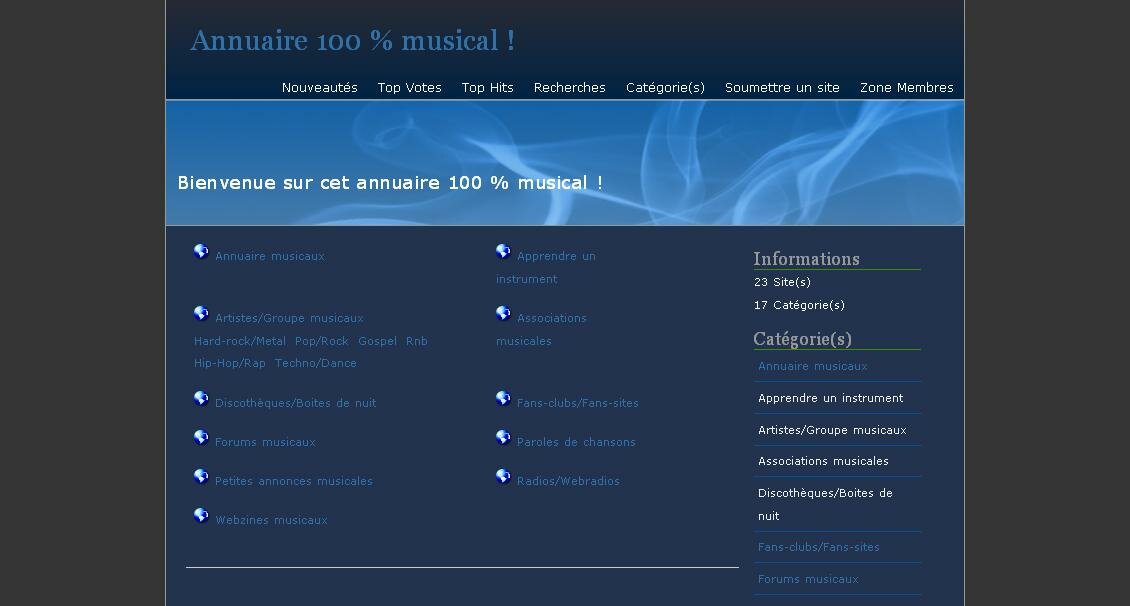This screenshot has width=1130, height=606.
Task: Open the Radios/Webradios category
Action: click(x=568, y=481)
